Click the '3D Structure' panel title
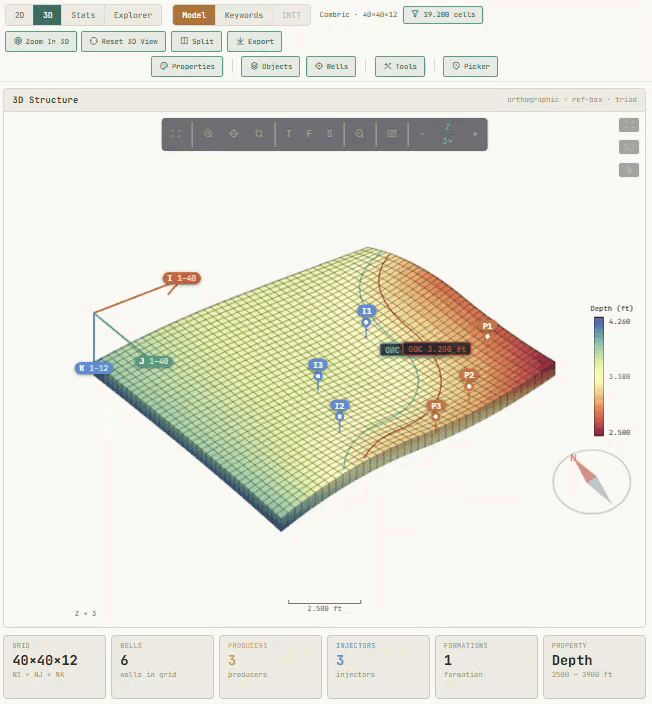Image resolution: width=652 pixels, height=704 pixels. point(45,100)
